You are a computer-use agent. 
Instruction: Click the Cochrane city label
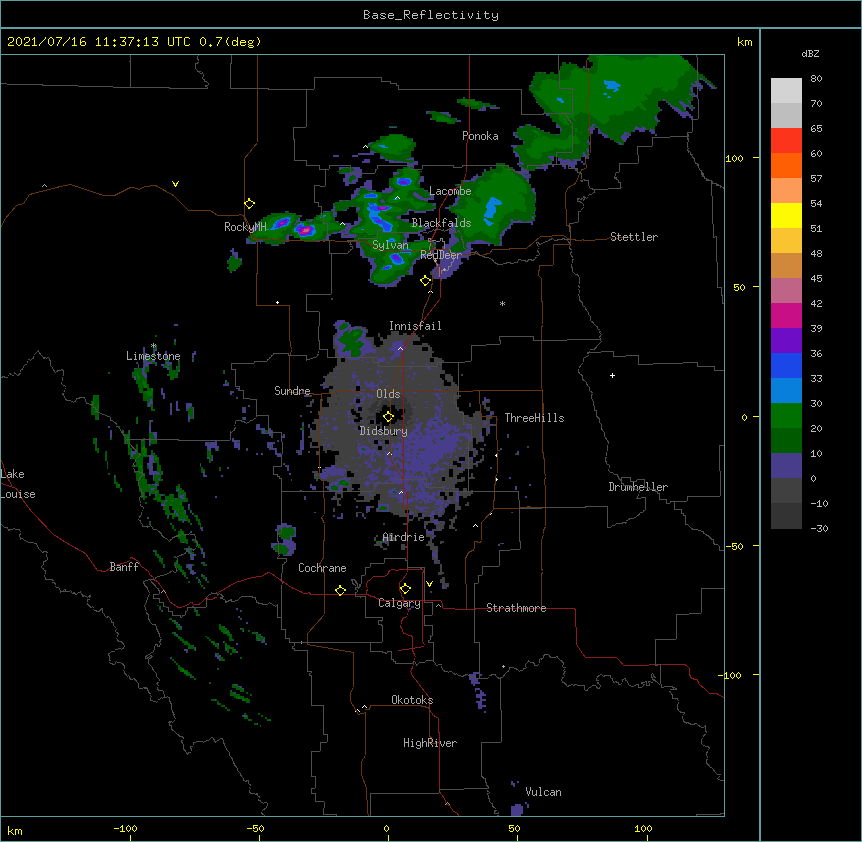coord(322,568)
